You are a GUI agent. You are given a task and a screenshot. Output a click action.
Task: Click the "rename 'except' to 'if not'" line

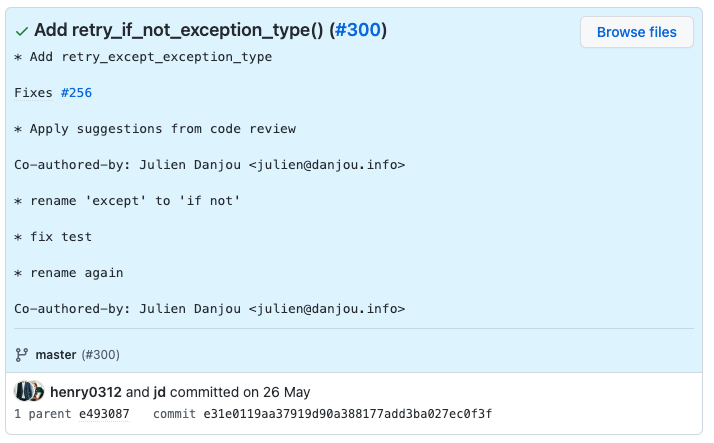tap(127, 201)
